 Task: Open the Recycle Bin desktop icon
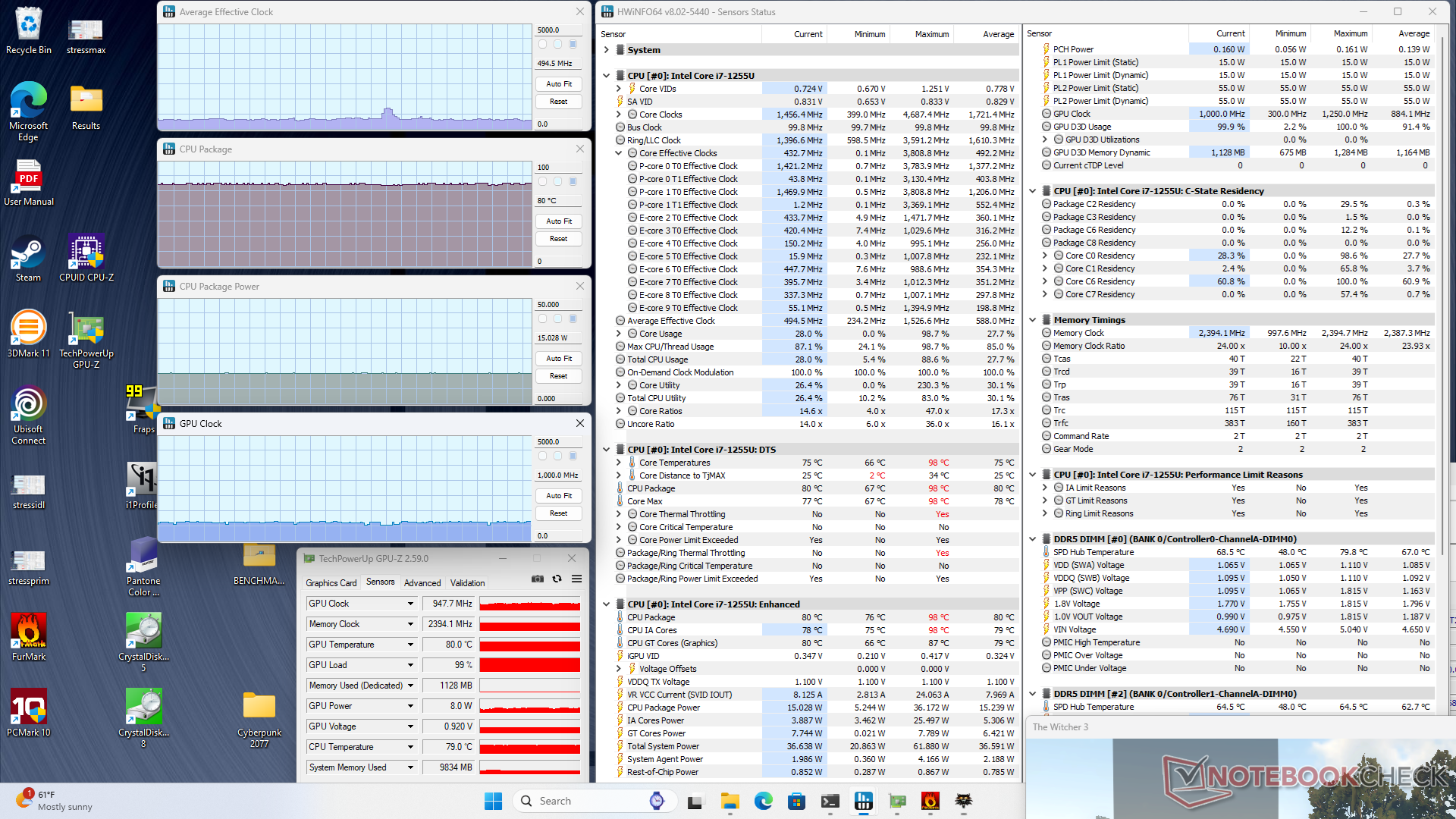coord(29,31)
